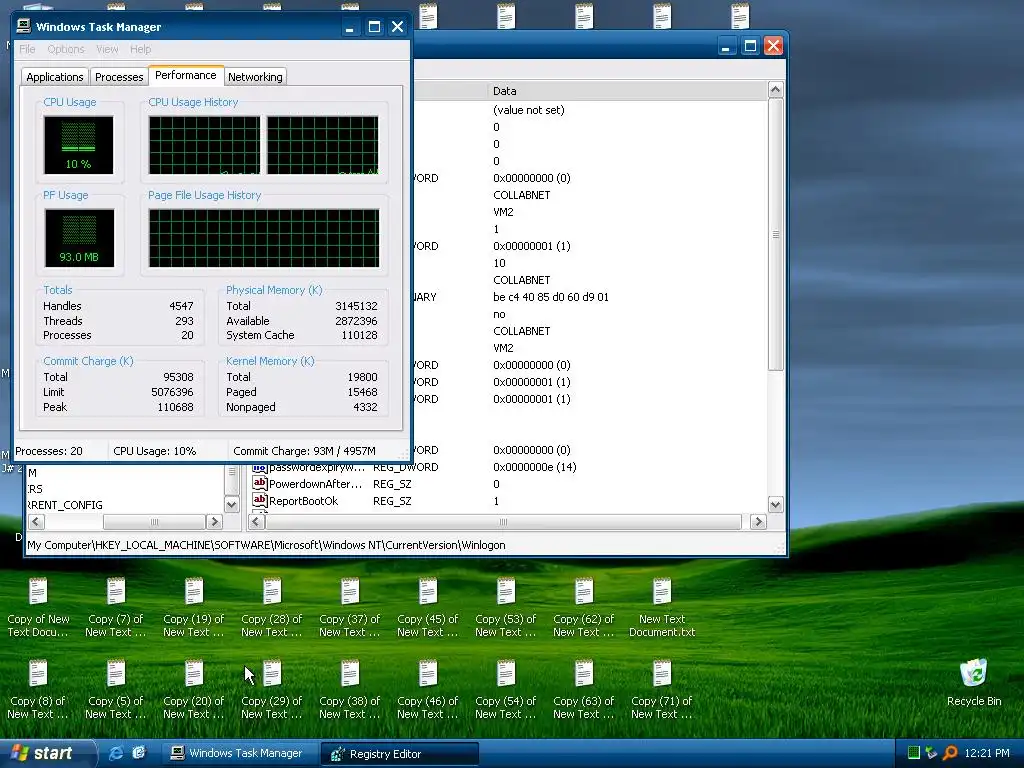This screenshot has height=768, width=1024.
Task: Select the 'Copy (20) of New Text' desktop file
Action: (x=193, y=690)
